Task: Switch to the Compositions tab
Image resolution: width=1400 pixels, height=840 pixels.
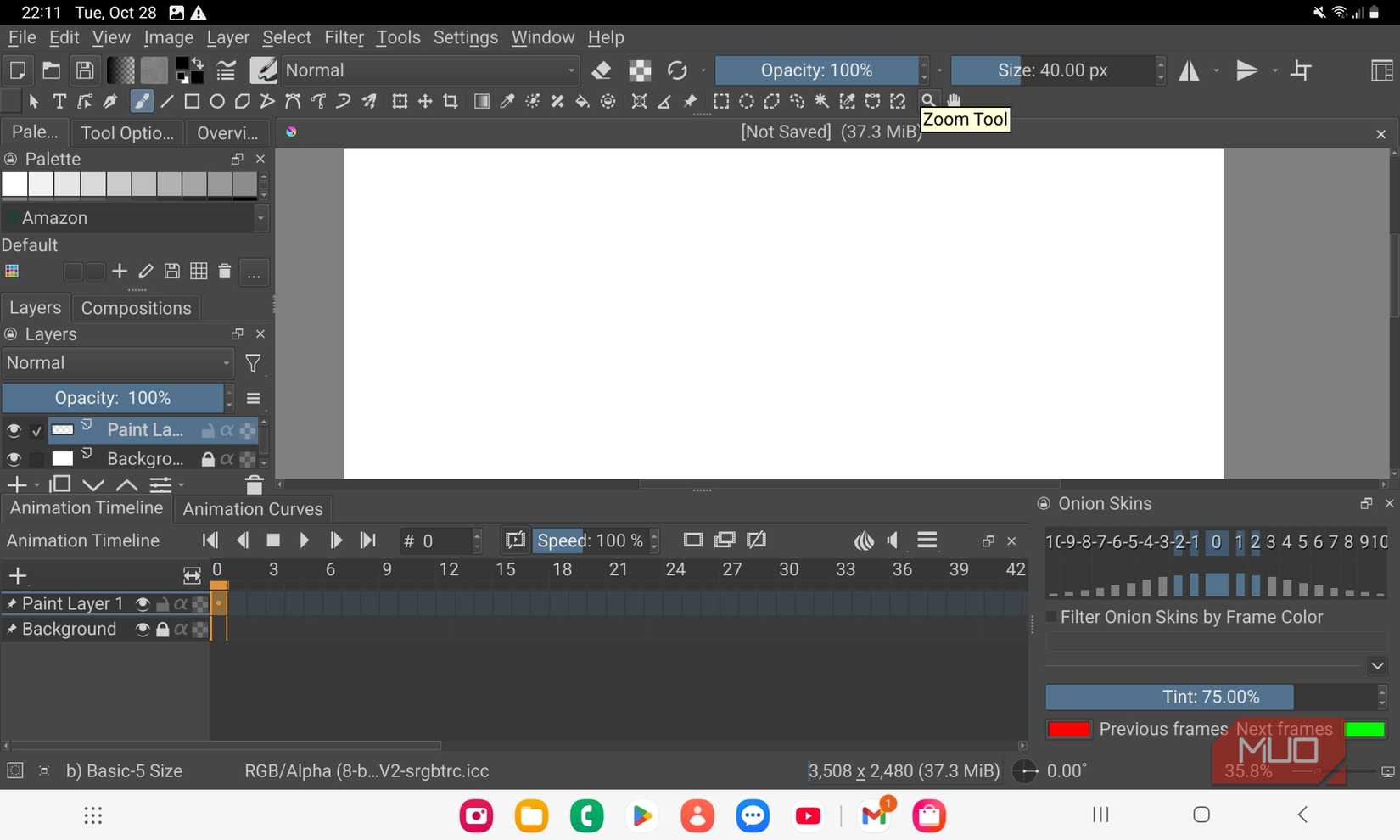Action: click(x=136, y=308)
